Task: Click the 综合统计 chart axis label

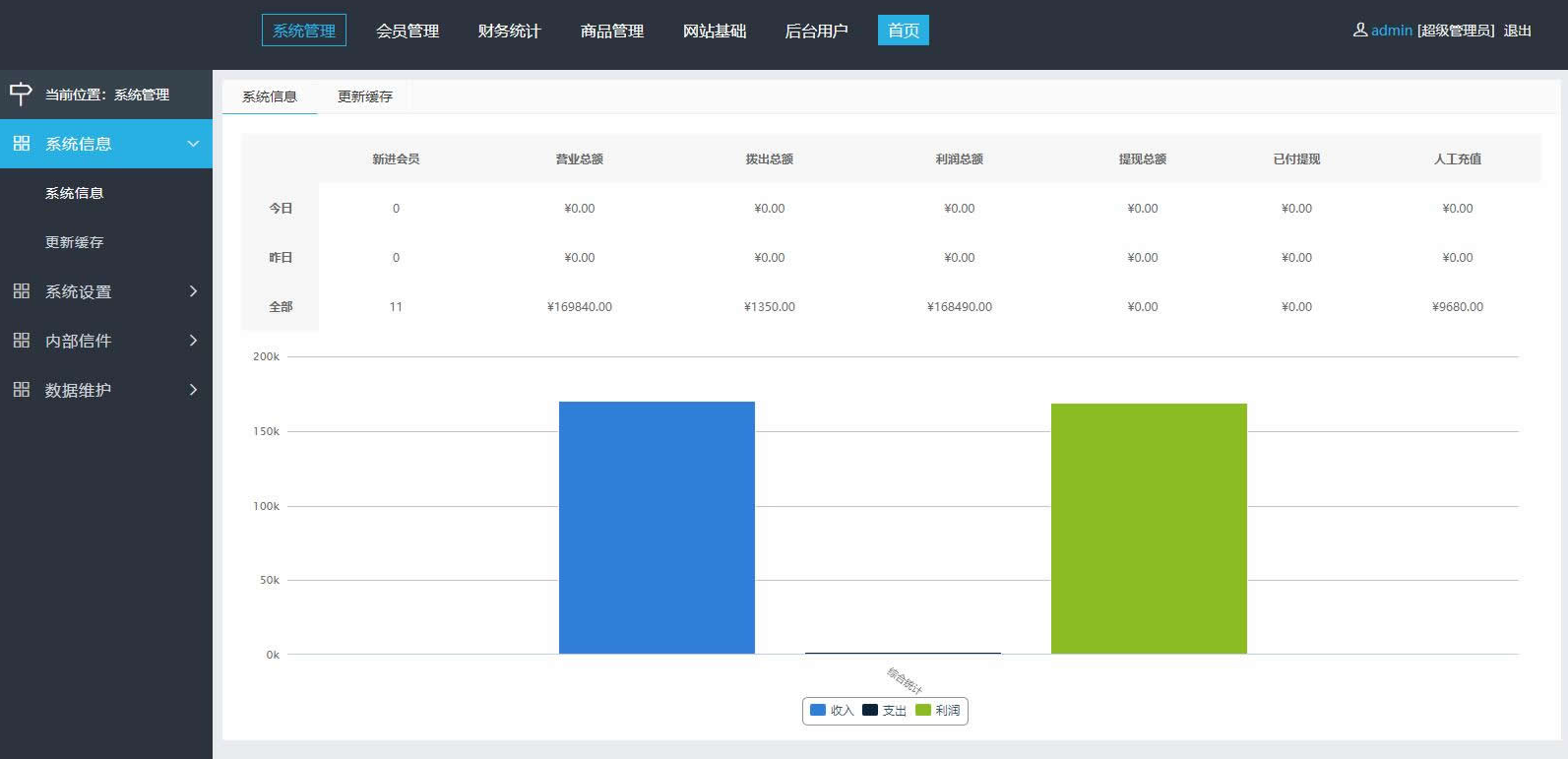Action: coord(905,680)
